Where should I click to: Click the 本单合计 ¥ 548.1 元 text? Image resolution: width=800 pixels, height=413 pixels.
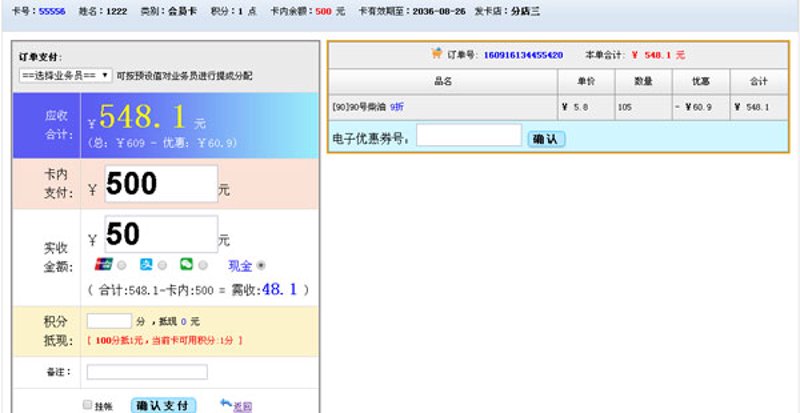coord(635,55)
